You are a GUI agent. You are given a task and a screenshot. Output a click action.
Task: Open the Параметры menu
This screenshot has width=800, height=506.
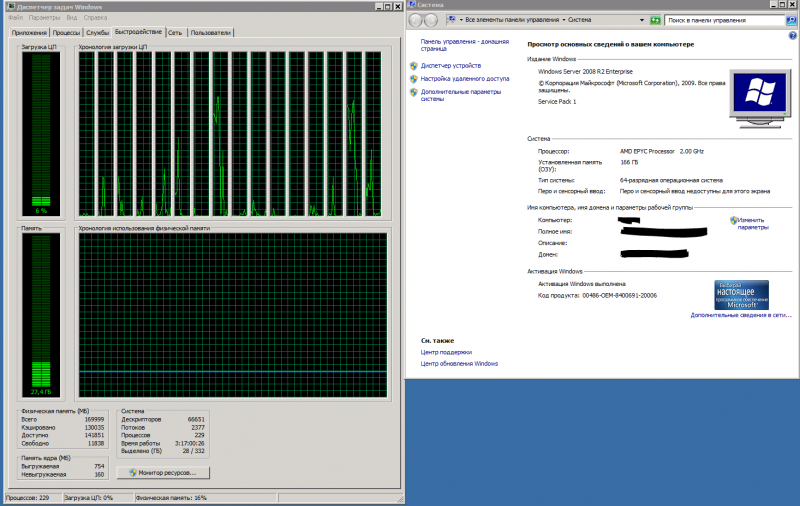tap(44, 18)
